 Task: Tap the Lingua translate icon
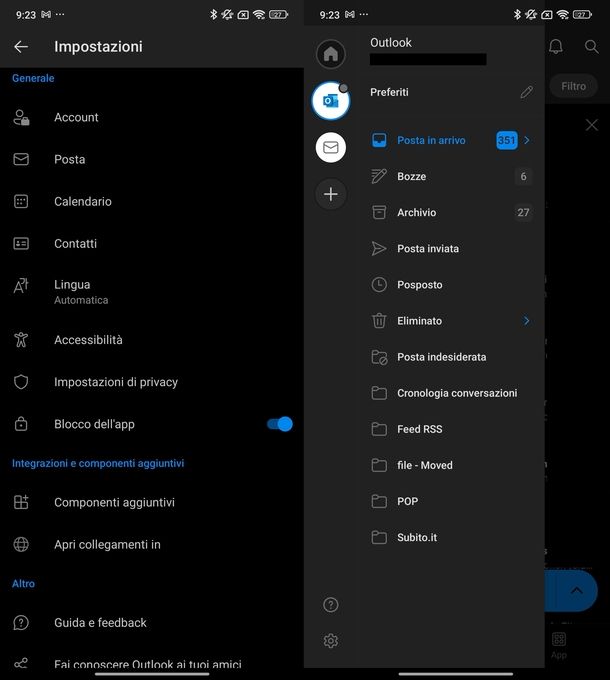coord(21,285)
